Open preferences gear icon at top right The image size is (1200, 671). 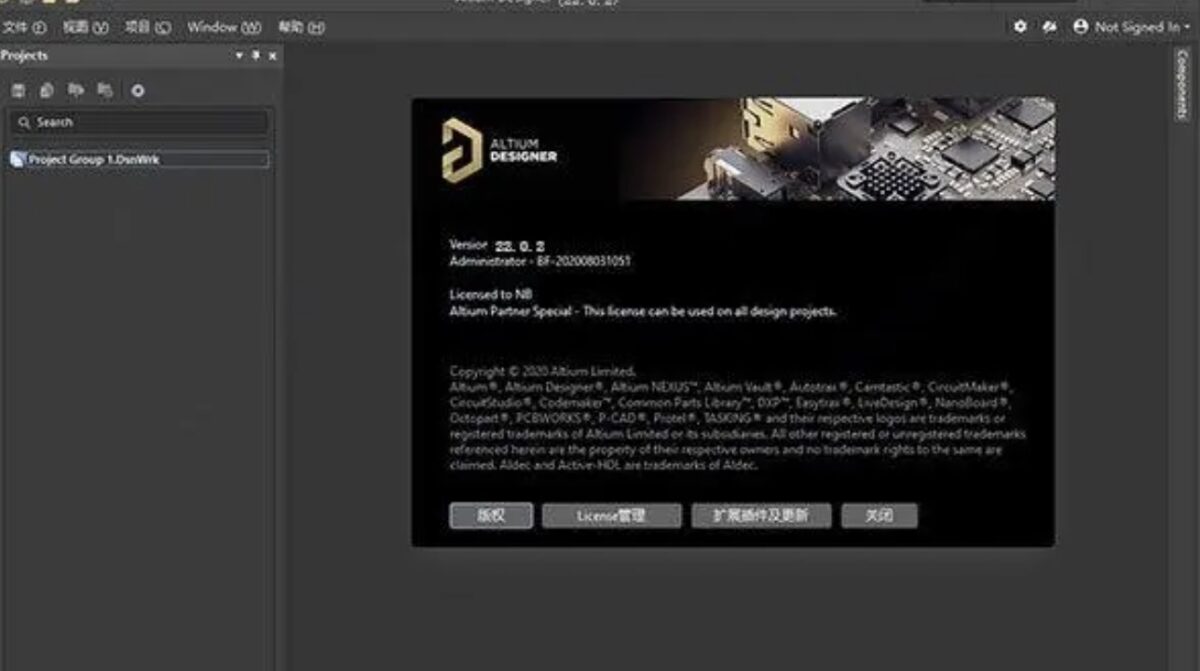point(1020,27)
